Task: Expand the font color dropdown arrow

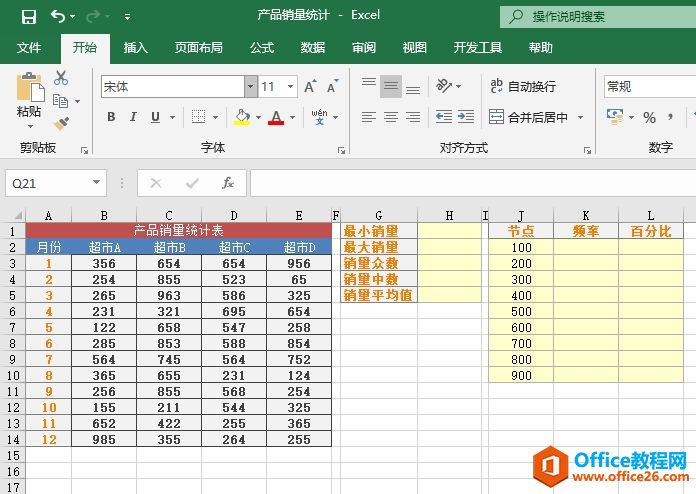Action: coord(293,117)
